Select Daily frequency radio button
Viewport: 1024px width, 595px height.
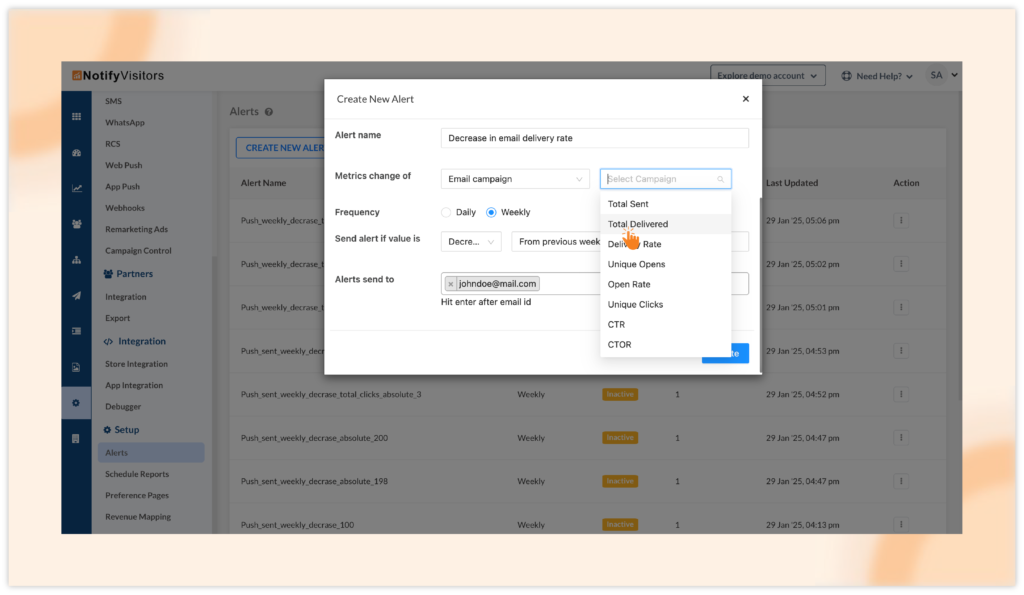click(x=446, y=212)
